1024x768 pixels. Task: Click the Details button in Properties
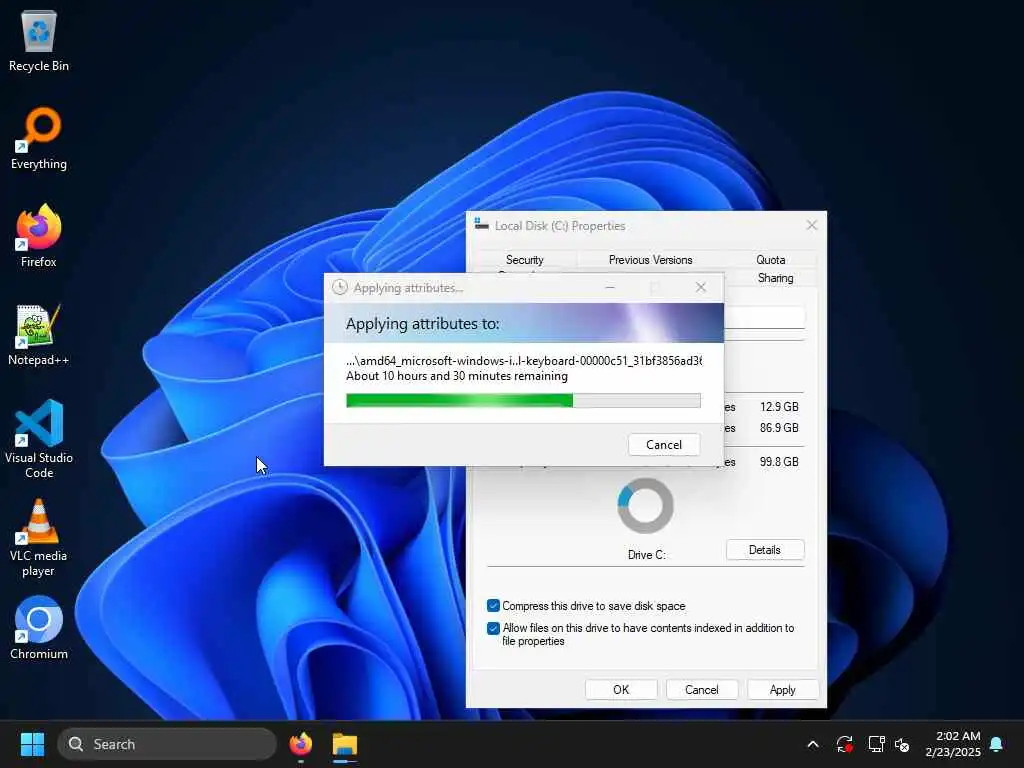click(765, 550)
